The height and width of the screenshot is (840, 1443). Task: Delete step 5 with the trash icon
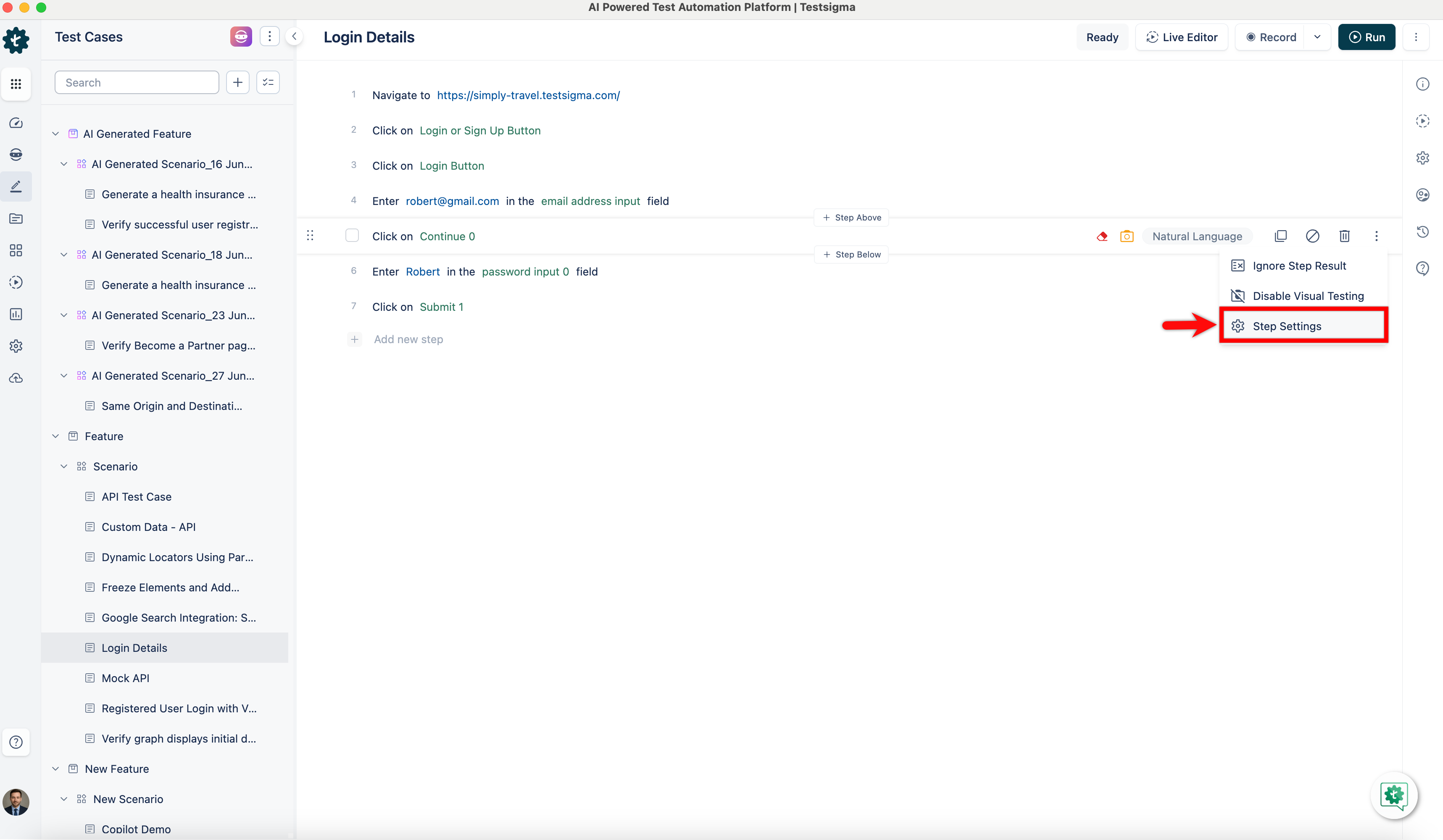point(1345,236)
